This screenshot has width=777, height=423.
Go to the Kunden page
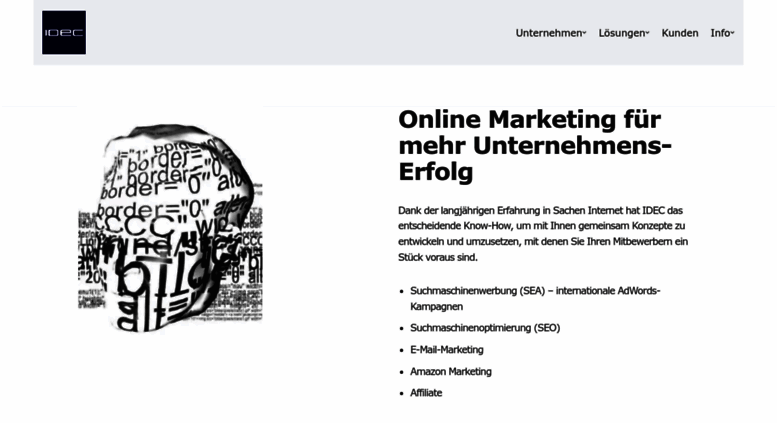tap(680, 33)
